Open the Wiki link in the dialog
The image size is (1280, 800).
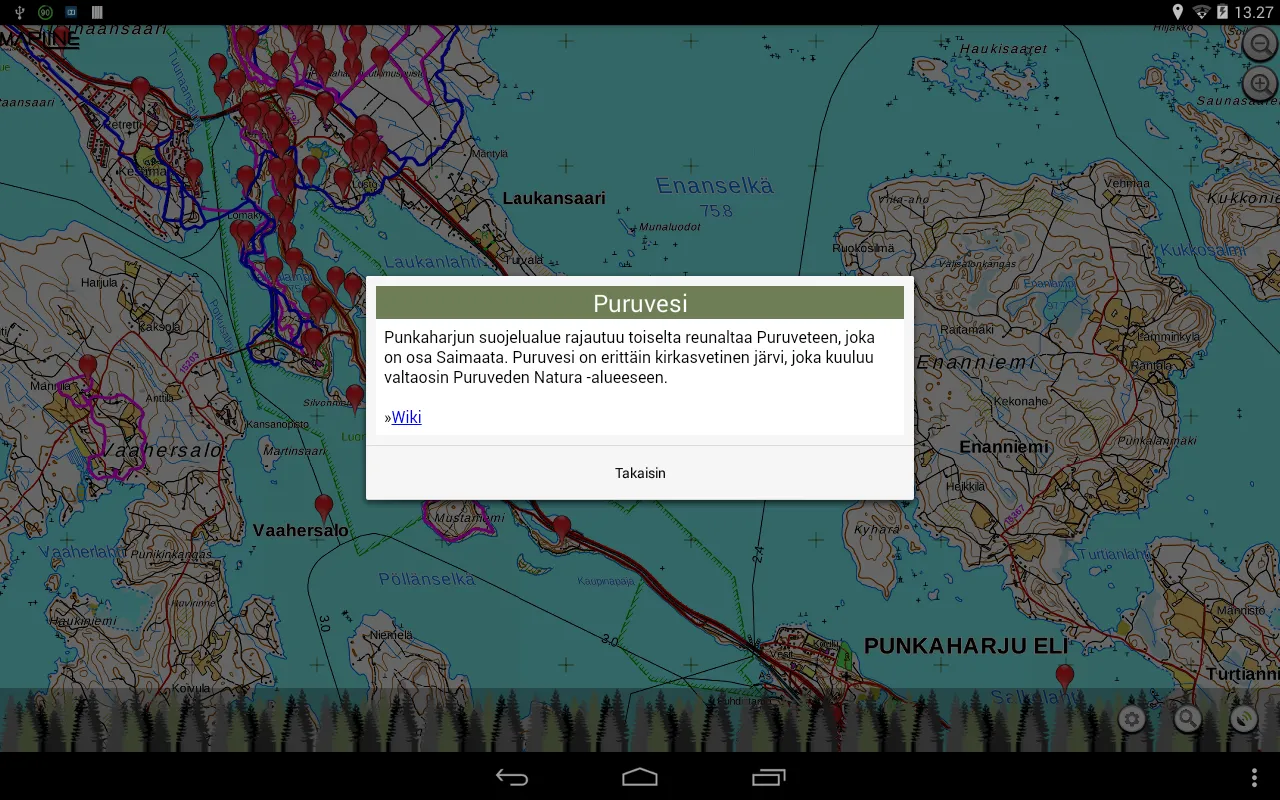point(406,417)
